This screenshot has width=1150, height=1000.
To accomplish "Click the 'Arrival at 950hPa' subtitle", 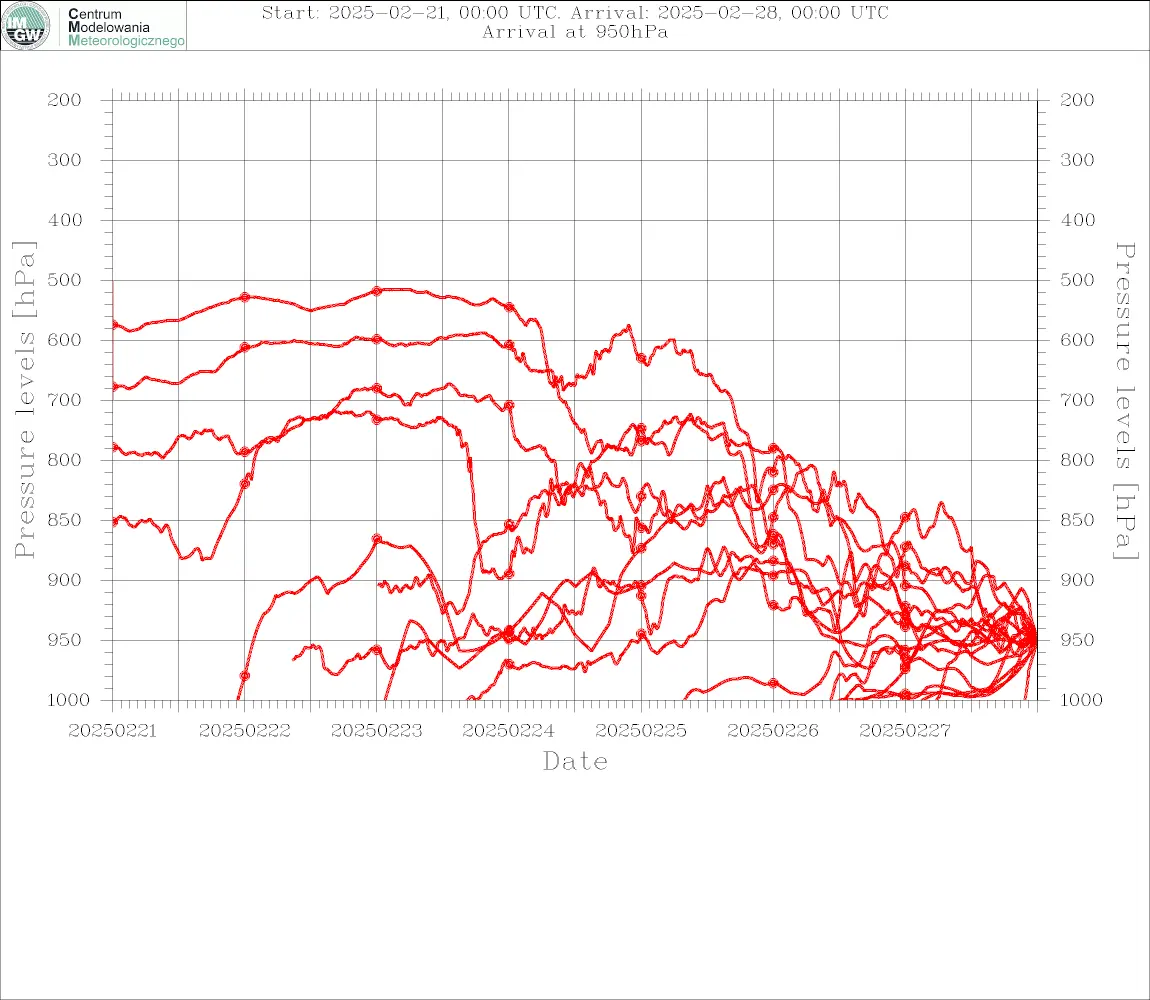I will coord(575,32).
